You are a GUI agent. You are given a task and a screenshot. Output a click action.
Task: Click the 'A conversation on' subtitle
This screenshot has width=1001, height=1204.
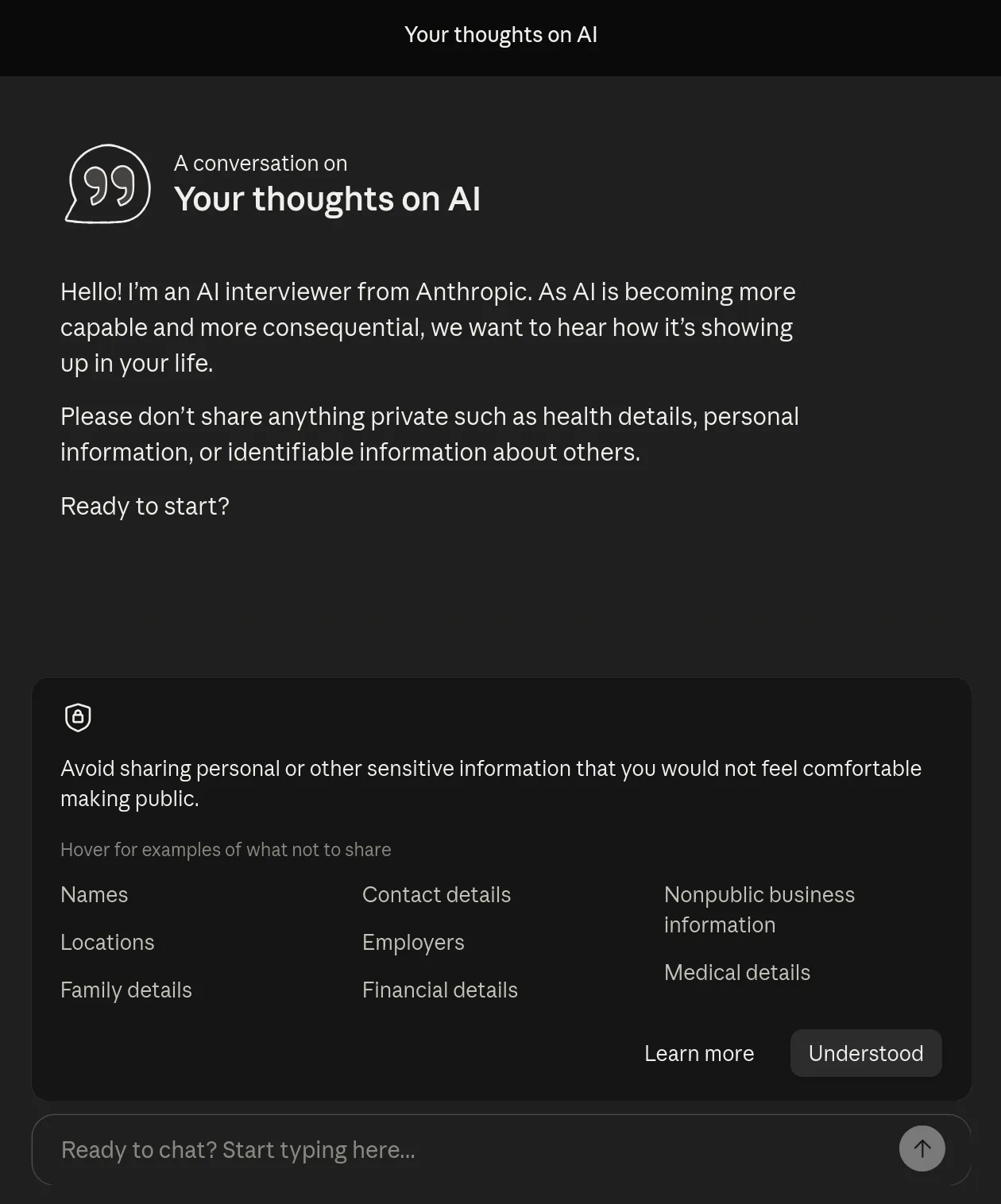tap(261, 163)
